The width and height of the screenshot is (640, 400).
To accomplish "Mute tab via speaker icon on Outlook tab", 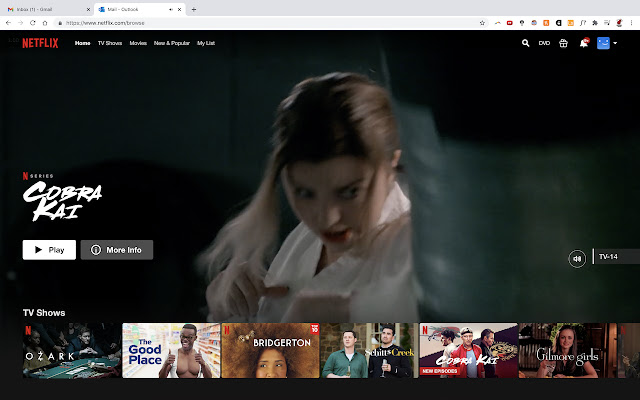I will 171,9.
